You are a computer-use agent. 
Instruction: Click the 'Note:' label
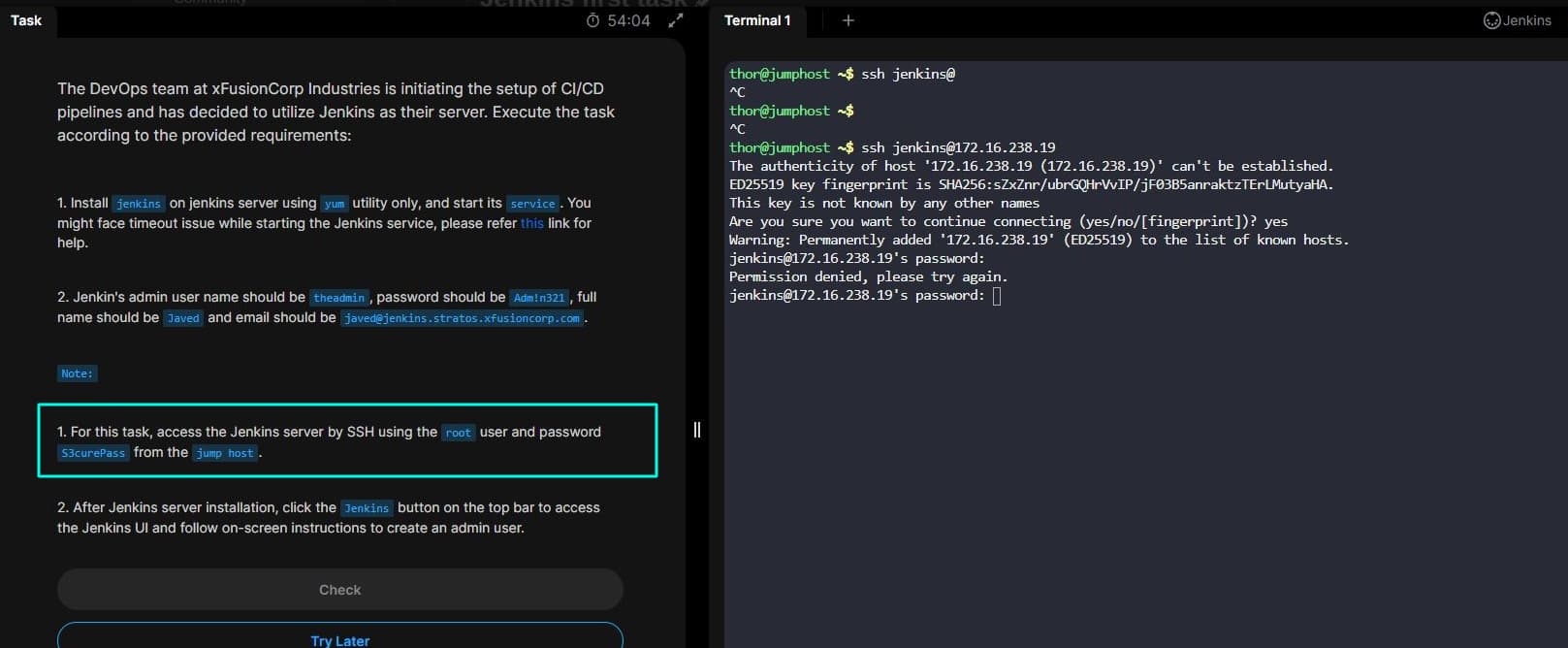(x=78, y=373)
